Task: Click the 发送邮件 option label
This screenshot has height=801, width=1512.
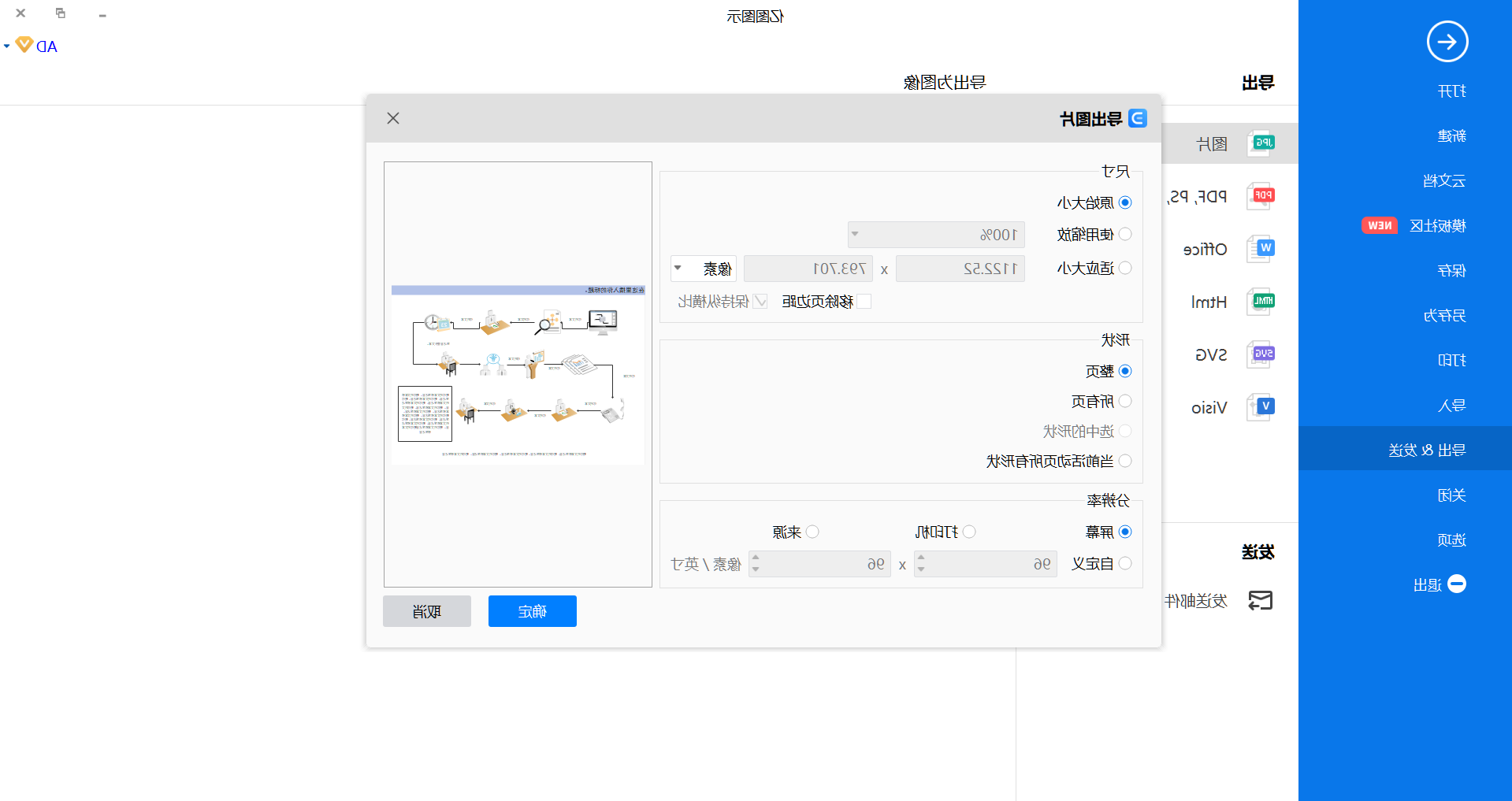Action: coord(1197,601)
